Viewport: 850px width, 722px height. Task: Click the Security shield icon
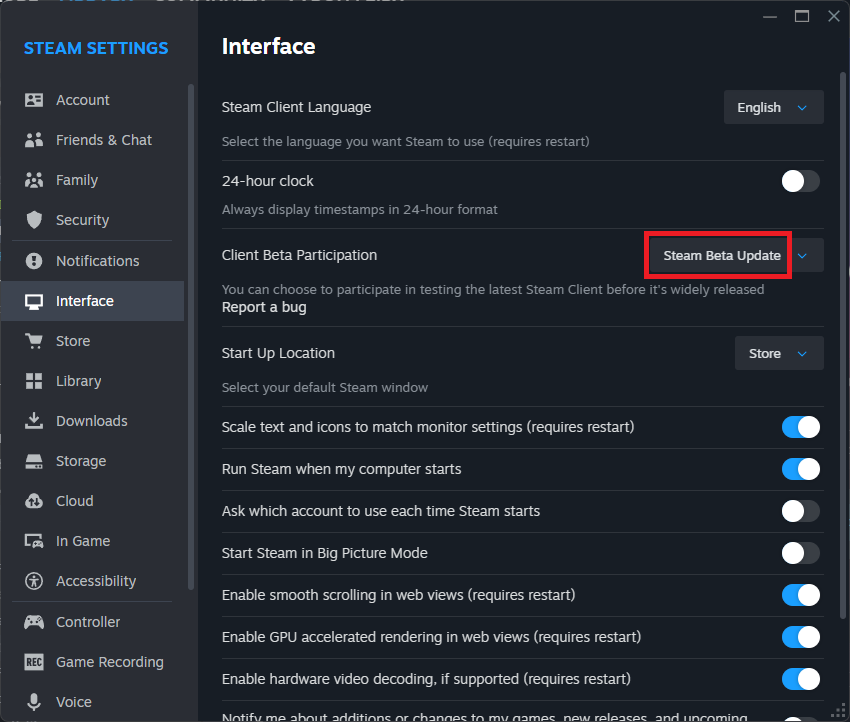pos(34,220)
